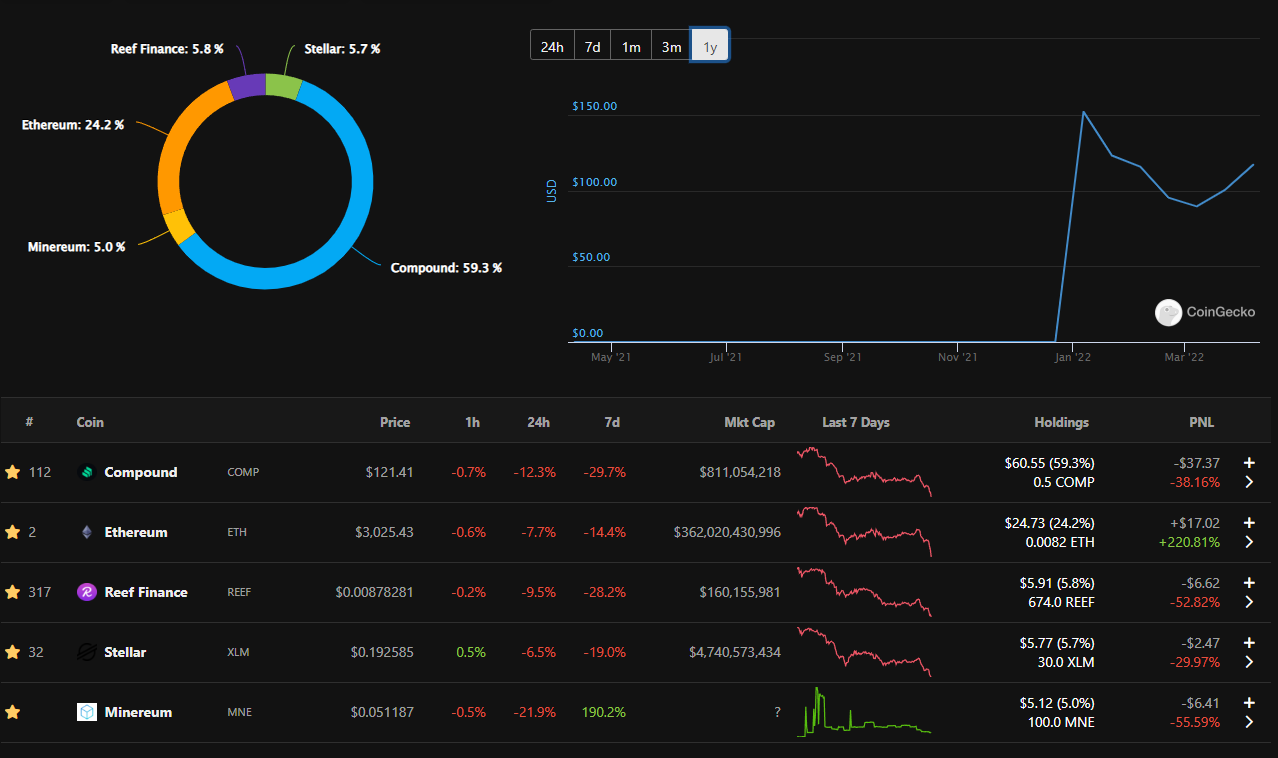This screenshot has height=758, width=1278.
Task: Open the Minereum coin page link
Action: [x=138, y=712]
